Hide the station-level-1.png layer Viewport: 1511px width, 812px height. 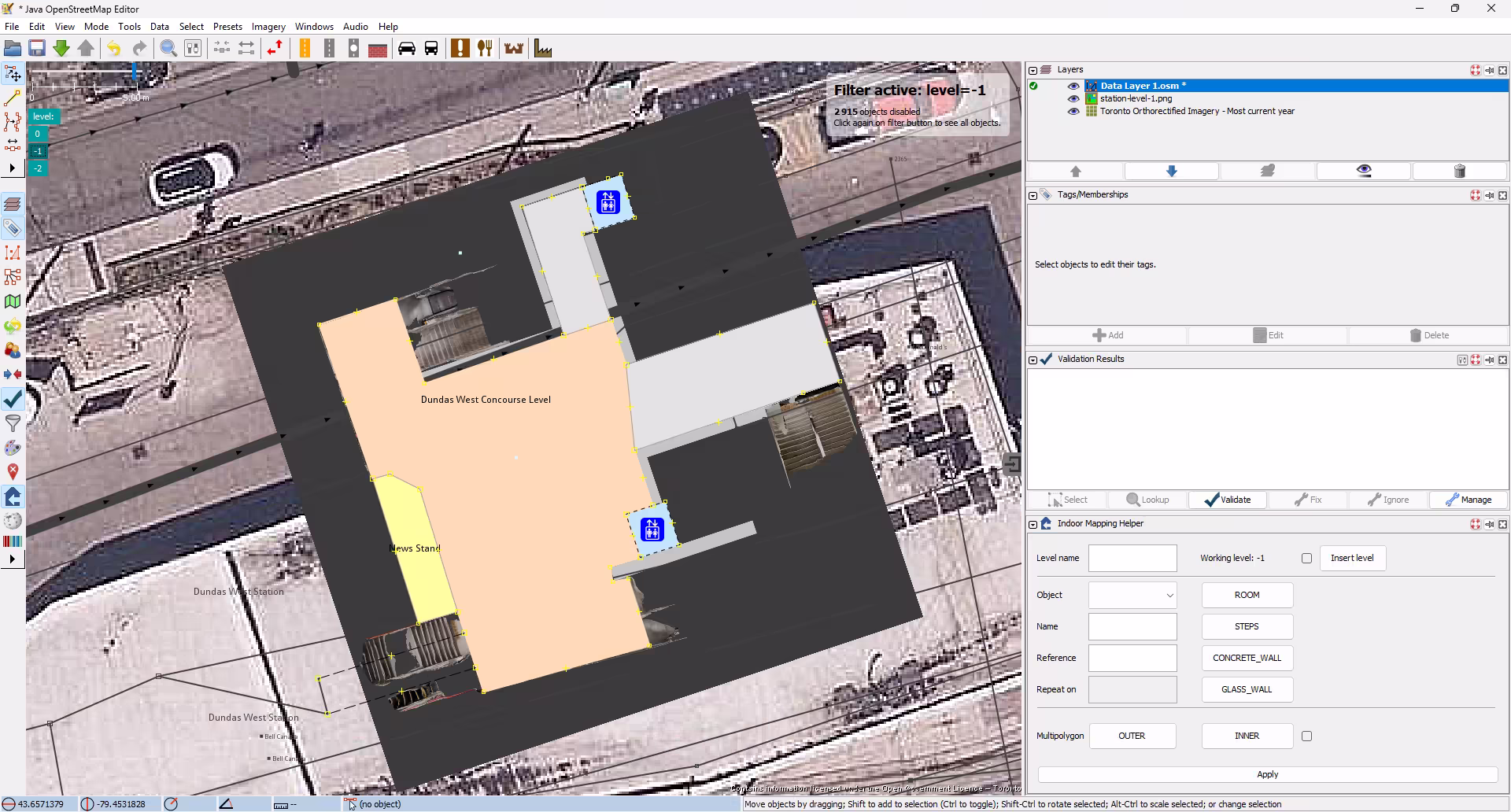click(1073, 98)
